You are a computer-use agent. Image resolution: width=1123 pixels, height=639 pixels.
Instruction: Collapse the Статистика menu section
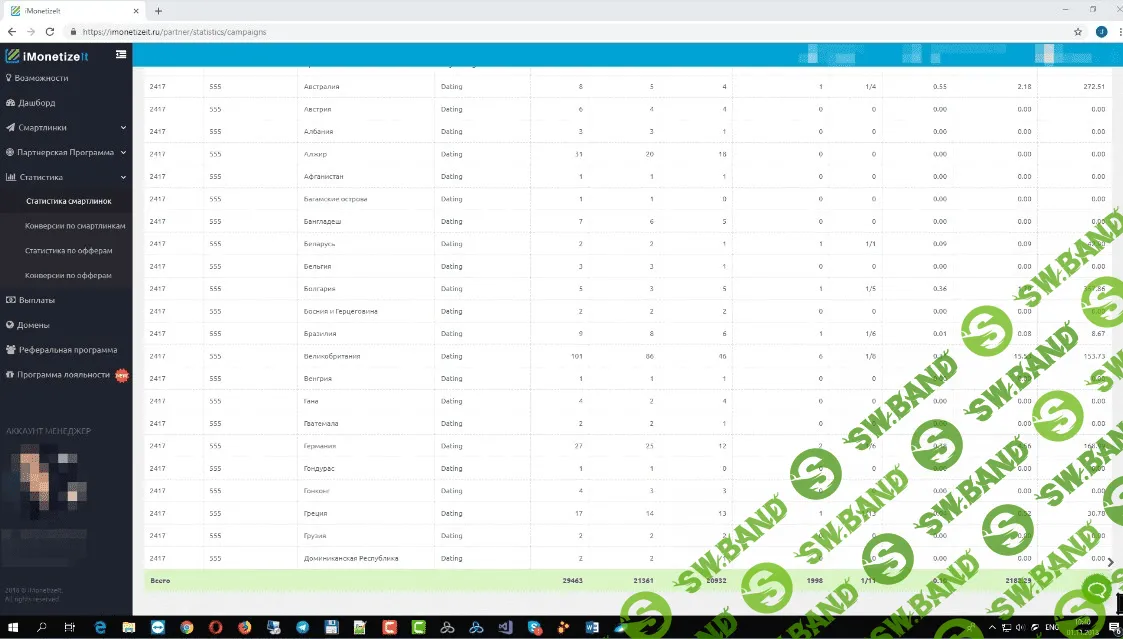point(66,177)
